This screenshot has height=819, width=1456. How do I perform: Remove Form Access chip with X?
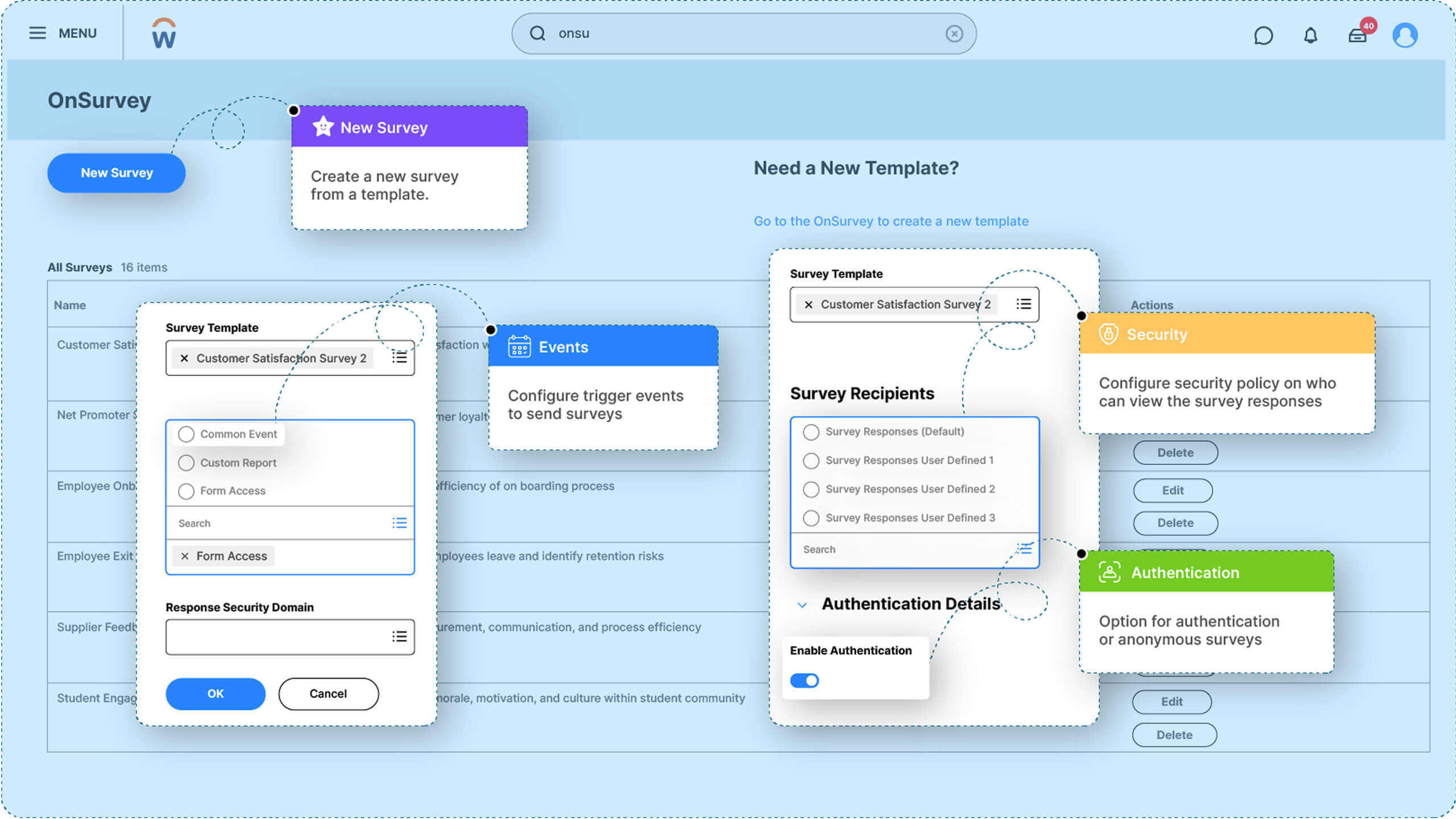185,556
